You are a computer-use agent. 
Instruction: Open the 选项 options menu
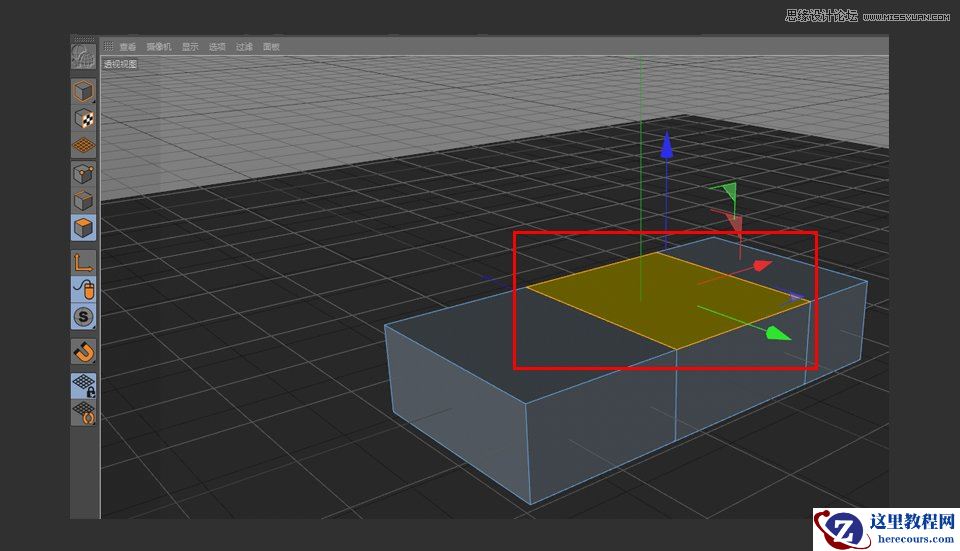(217, 47)
